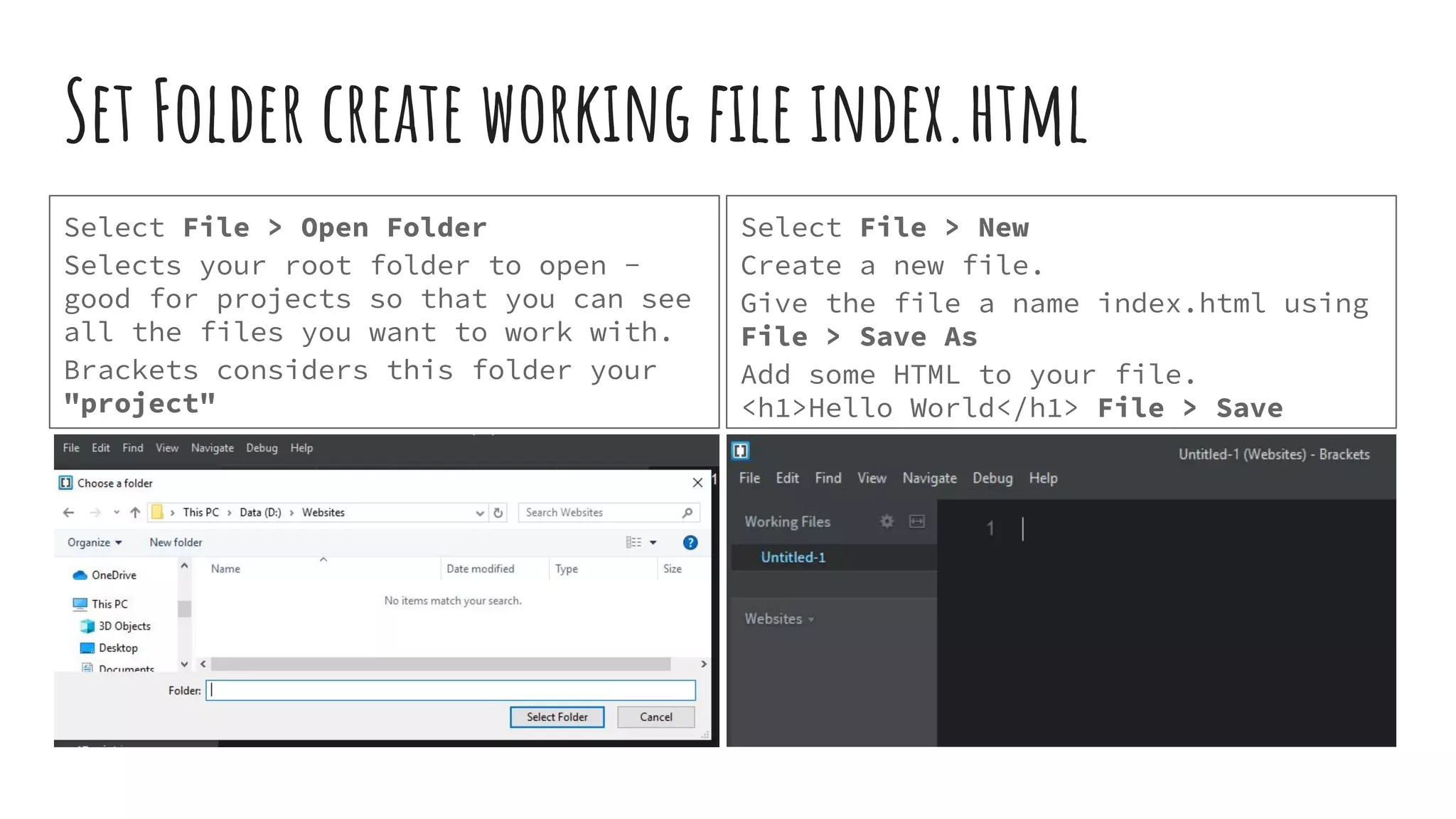Sort by Date modified column header
Screen dimensions: 1456x819
coord(481,569)
